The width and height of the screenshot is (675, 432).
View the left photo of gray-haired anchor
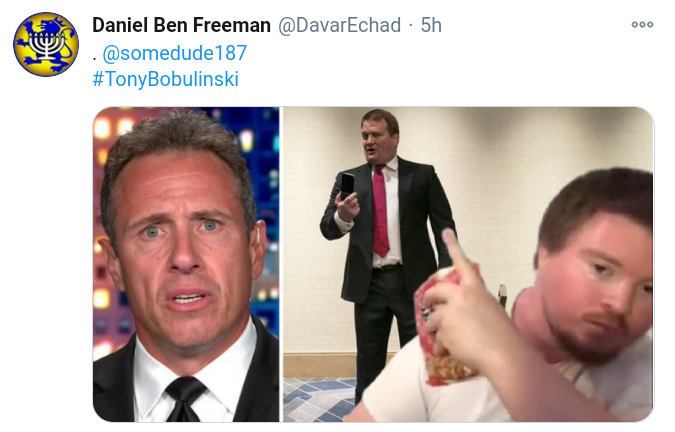pyautogui.click(x=186, y=264)
